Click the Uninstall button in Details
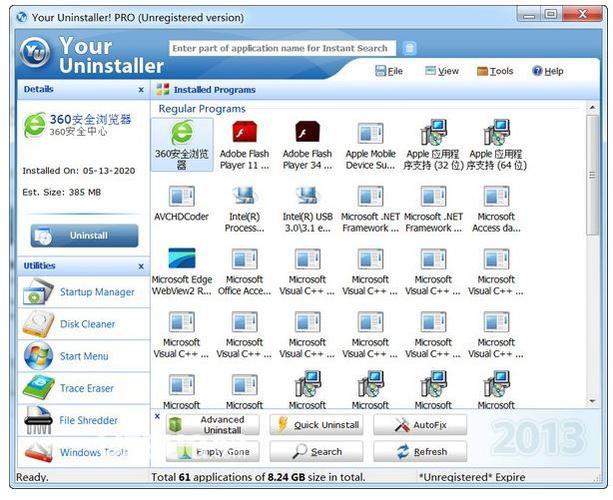 pos(84,235)
